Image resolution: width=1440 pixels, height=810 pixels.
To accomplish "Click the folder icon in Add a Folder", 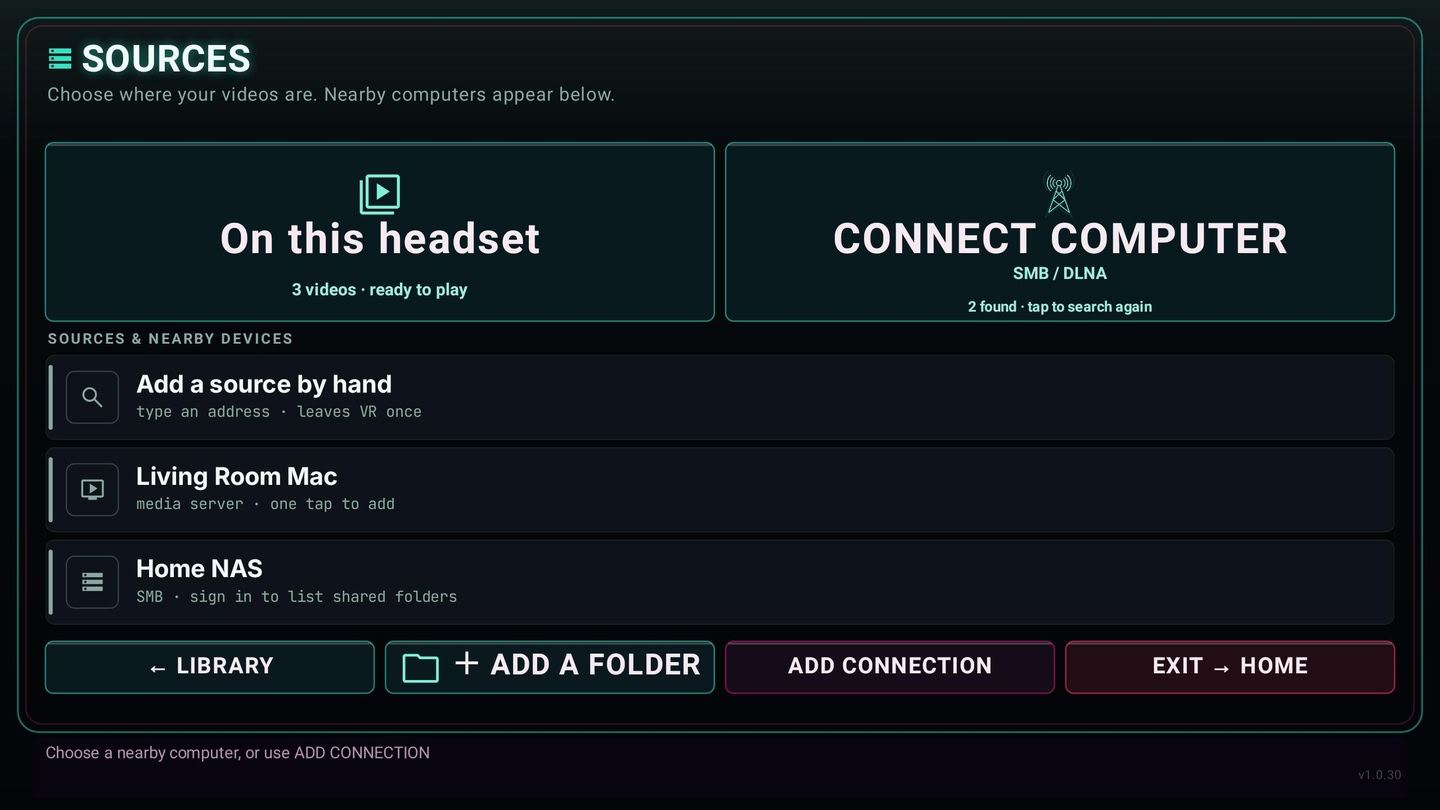I will coord(421,667).
